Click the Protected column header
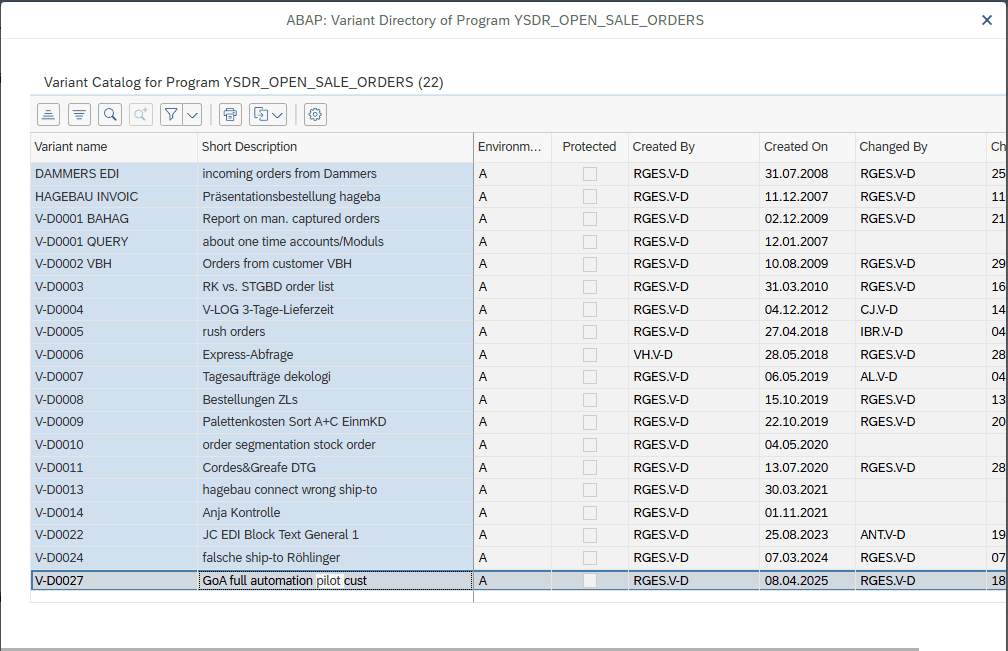1008x651 pixels. coord(590,147)
